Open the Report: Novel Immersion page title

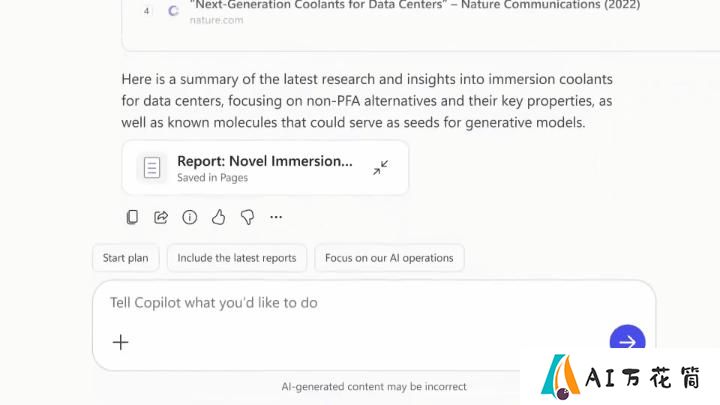point(265,161)
